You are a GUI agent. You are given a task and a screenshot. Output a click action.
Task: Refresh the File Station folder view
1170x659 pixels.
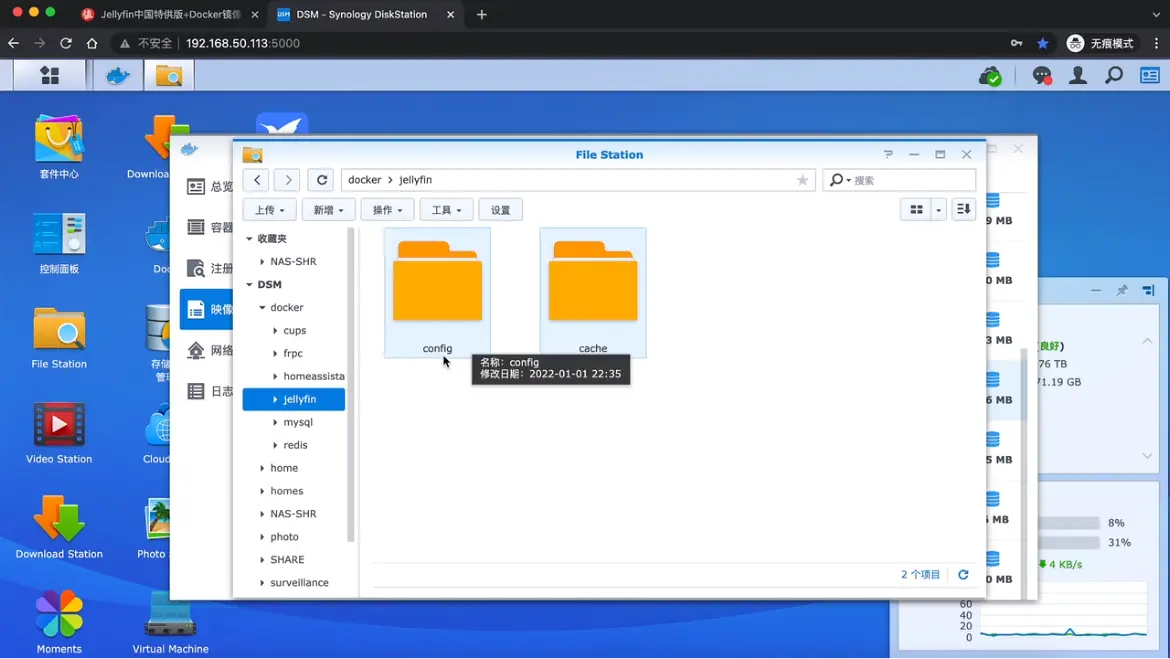coord(321,180)
